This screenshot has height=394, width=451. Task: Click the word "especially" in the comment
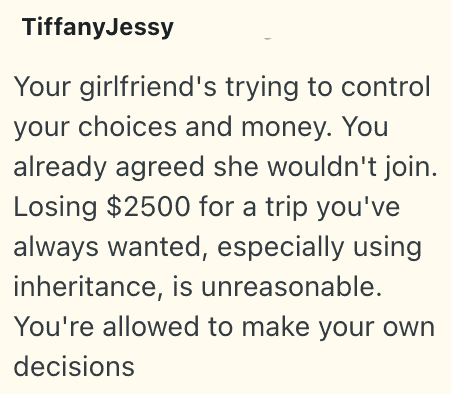[280, 247]
